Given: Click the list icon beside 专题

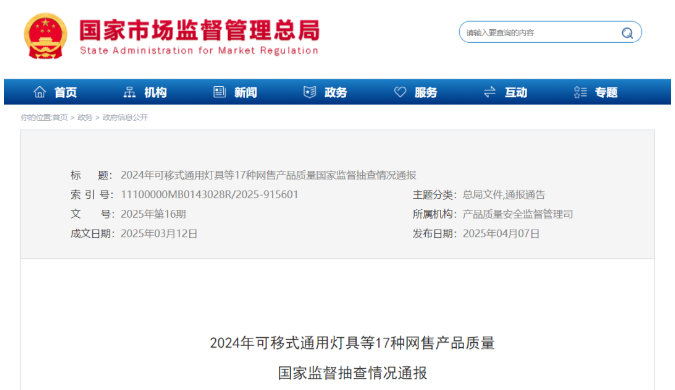Looking at the screenshot, I should click(x=580, y=92).
